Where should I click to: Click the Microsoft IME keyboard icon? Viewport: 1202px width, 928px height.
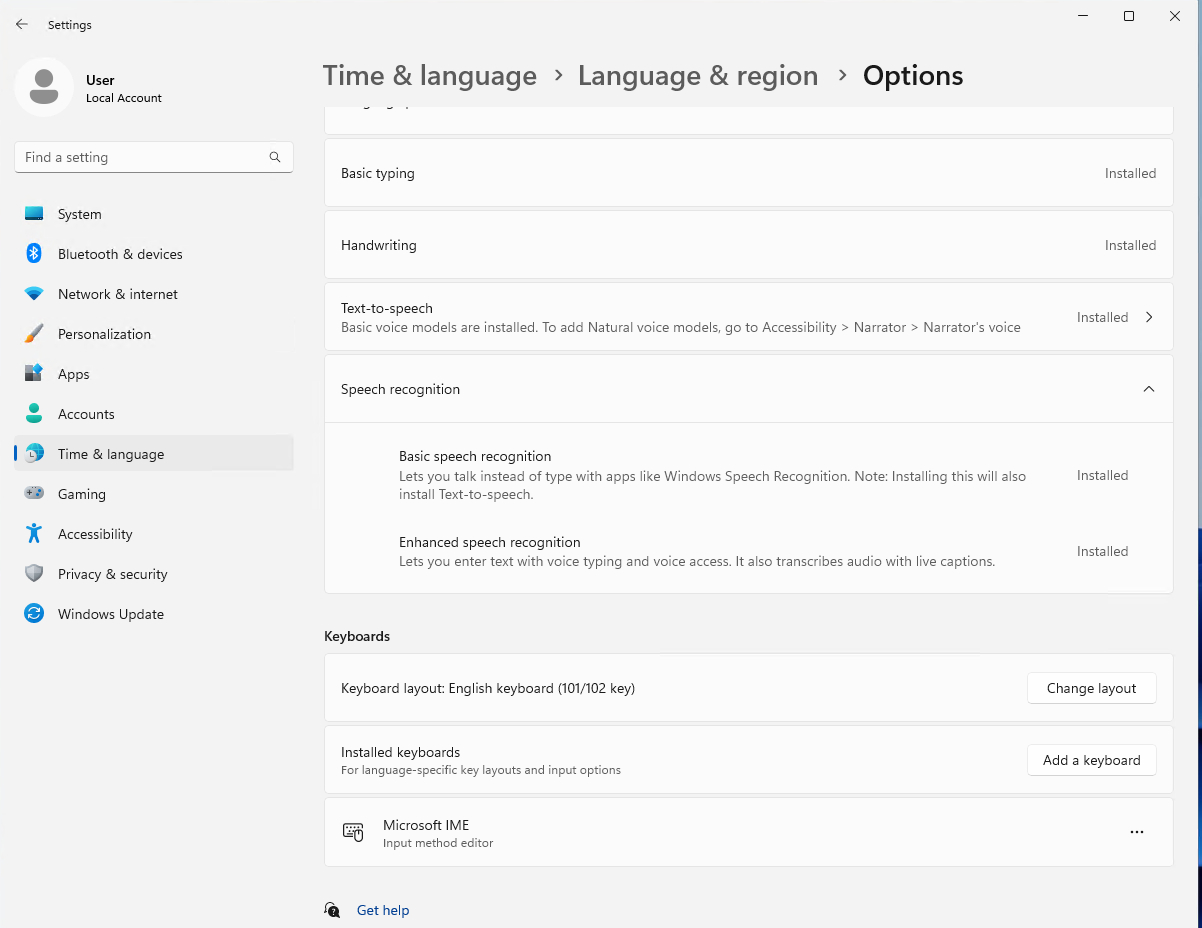point(353,831)
